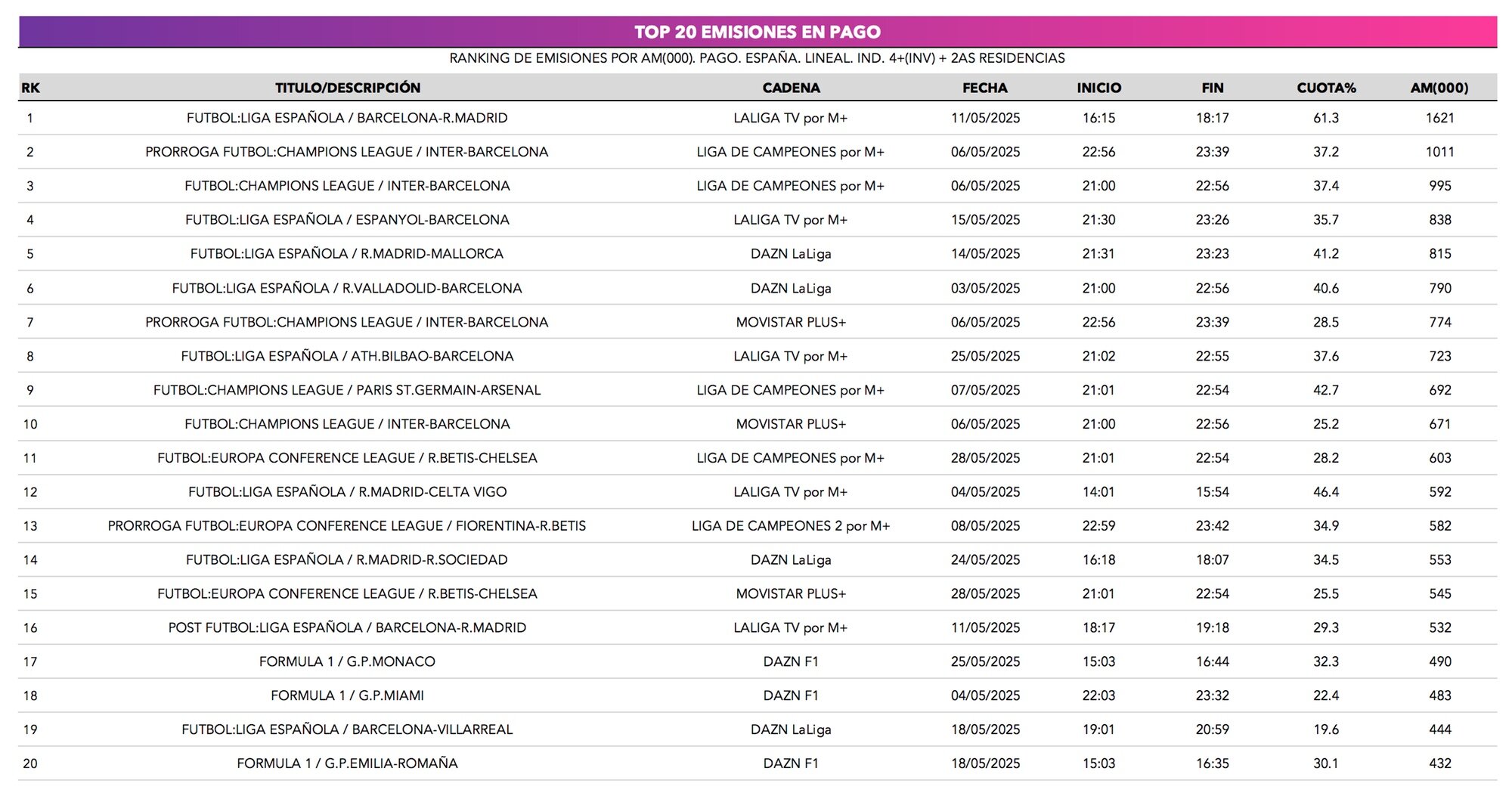This screenshot has height=796, width=1512.
Task: Click date 15/05/2025
Action: [x=985, y=220]
